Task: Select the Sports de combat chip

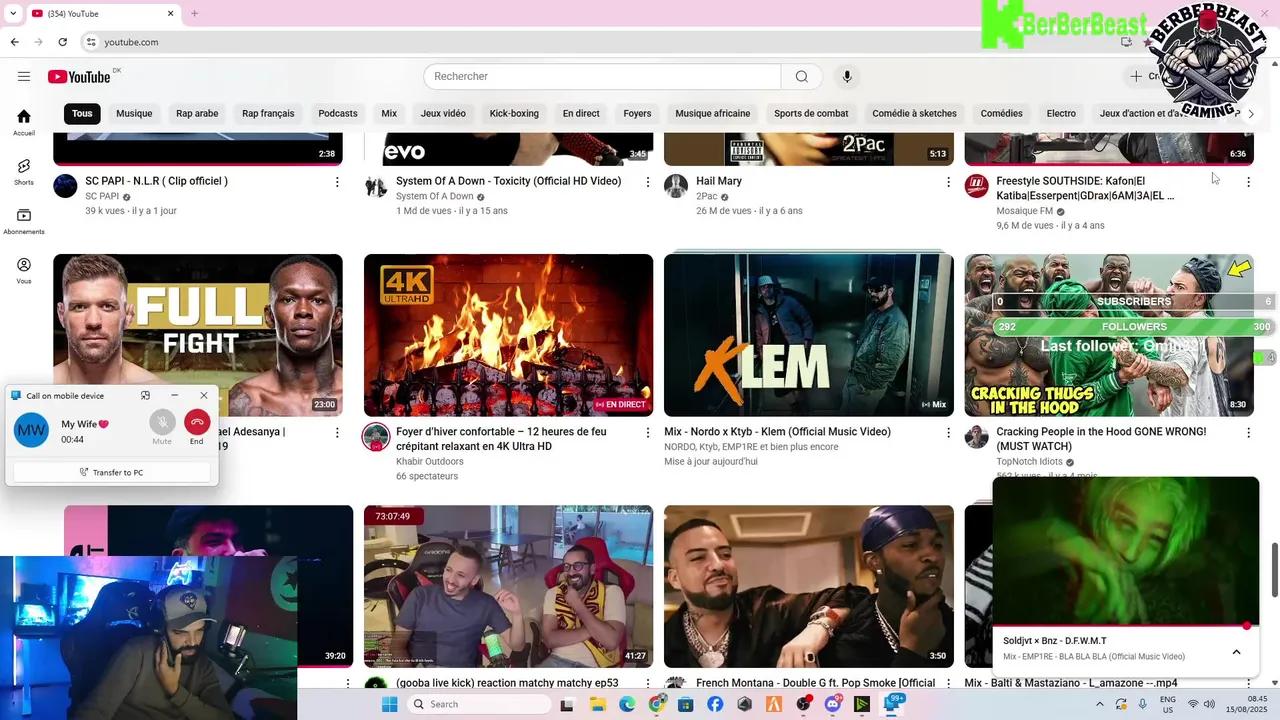Action: [x=811, y=113]
